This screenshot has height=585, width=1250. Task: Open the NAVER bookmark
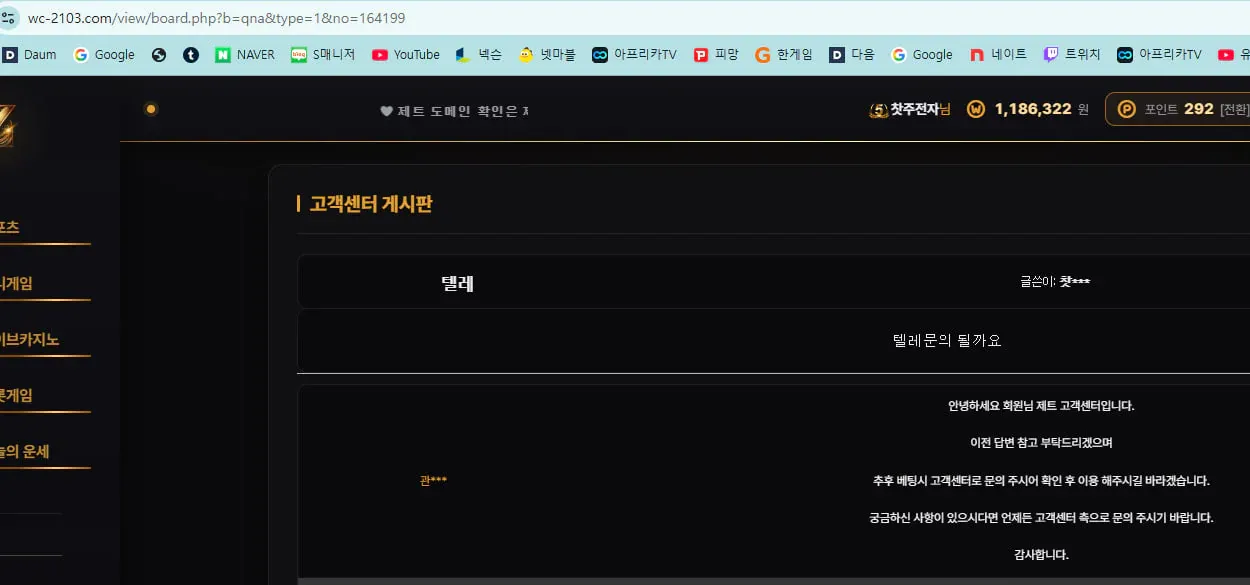point(245,55)
